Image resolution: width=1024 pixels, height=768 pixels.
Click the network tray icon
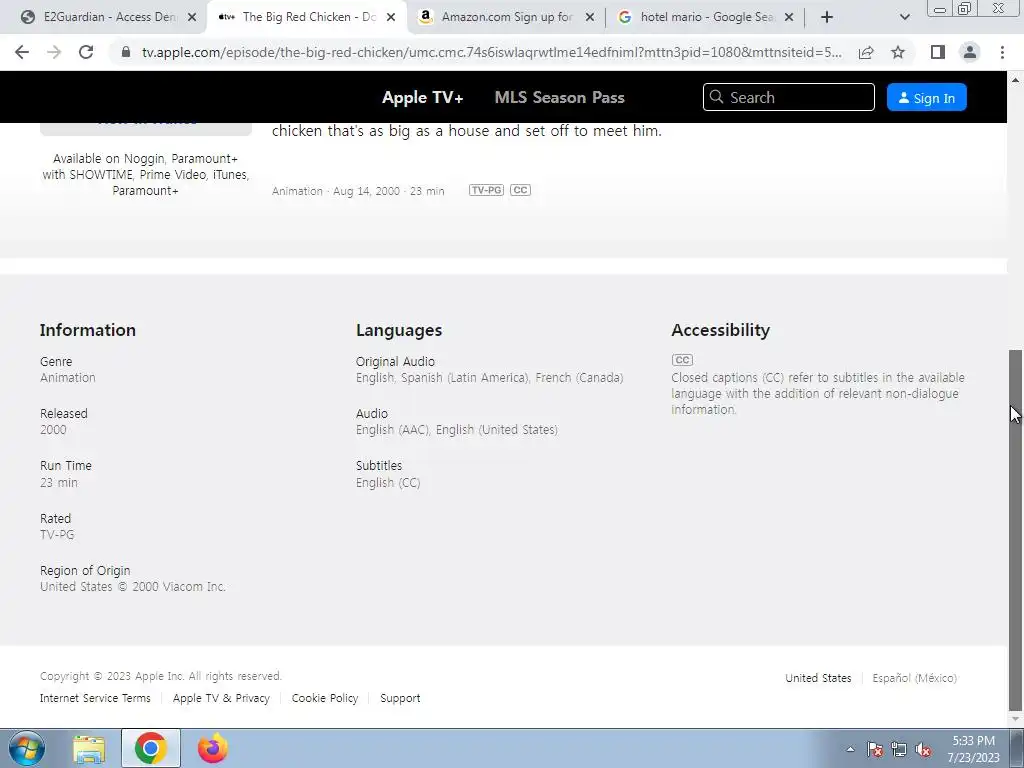(x=899, y=749)
